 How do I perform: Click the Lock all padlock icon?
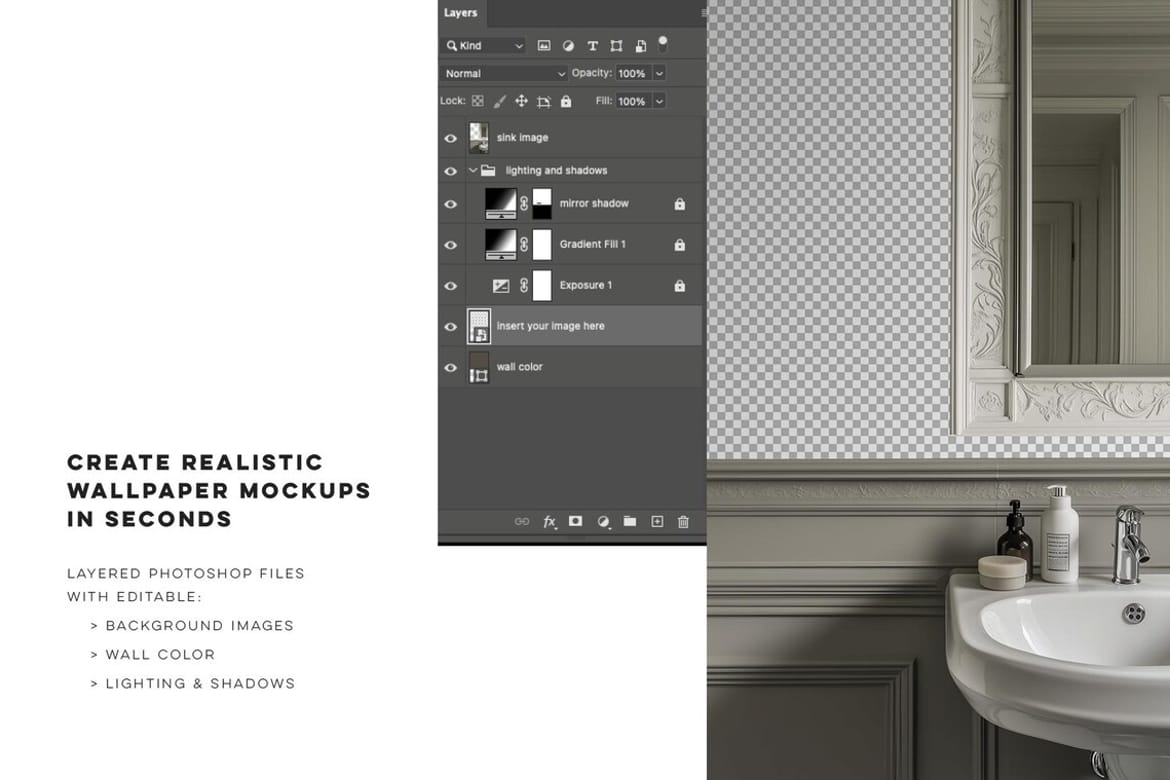(x=566, y=101)
